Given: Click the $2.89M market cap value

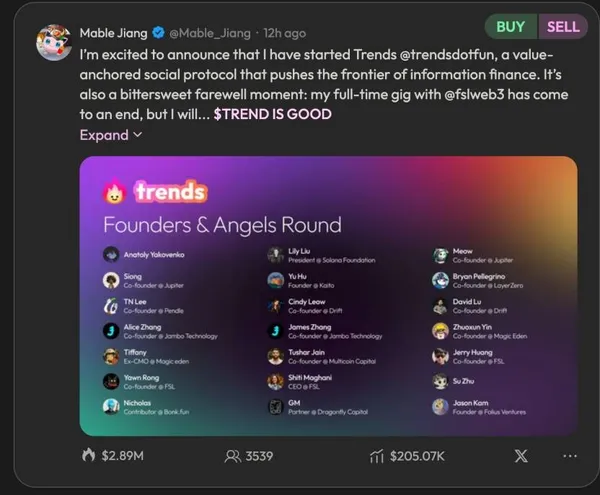Looking at the screenshot, I should coord(123,456).
